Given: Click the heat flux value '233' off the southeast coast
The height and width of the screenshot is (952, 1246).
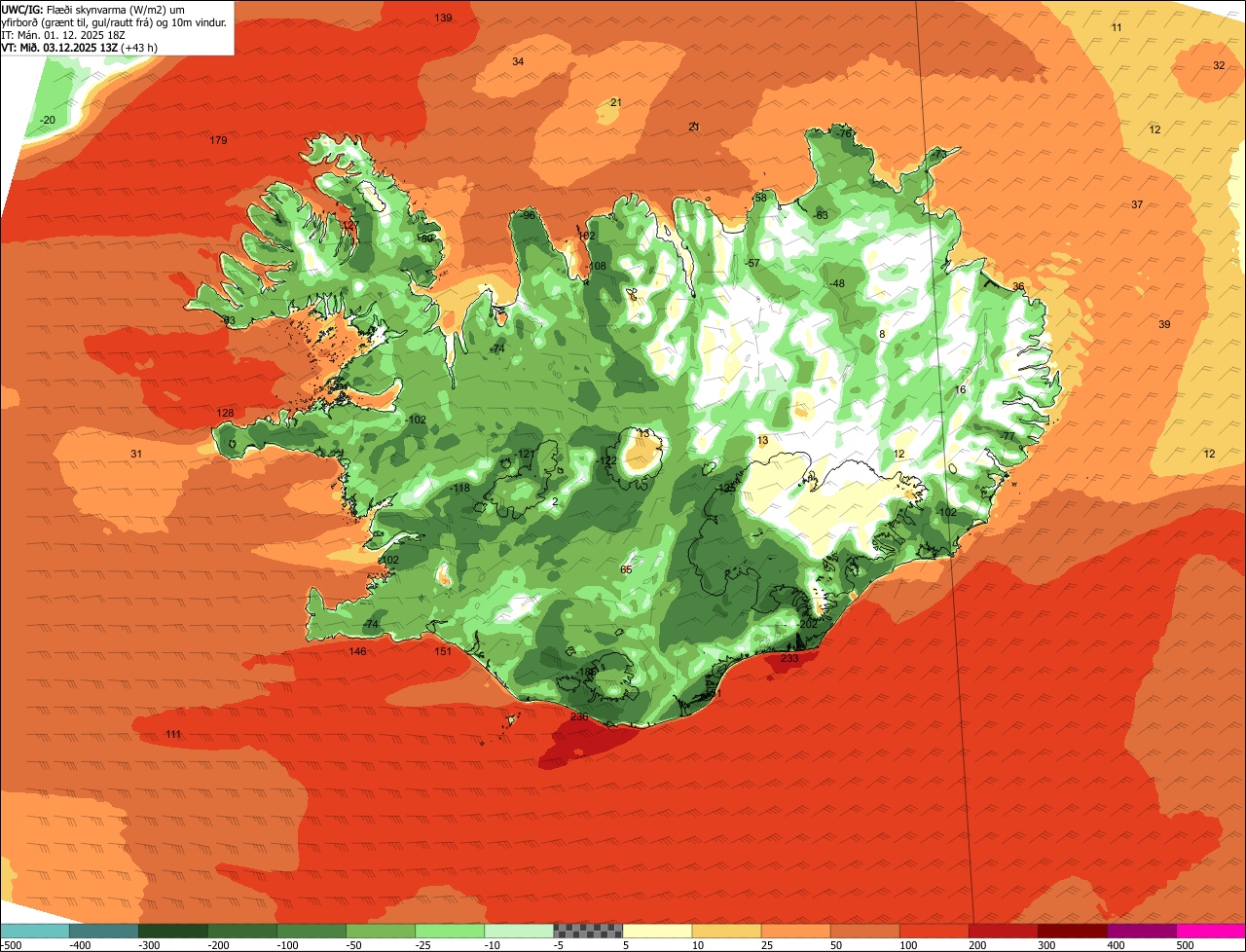Looking at the screenshot, I should tap(789, 659).
